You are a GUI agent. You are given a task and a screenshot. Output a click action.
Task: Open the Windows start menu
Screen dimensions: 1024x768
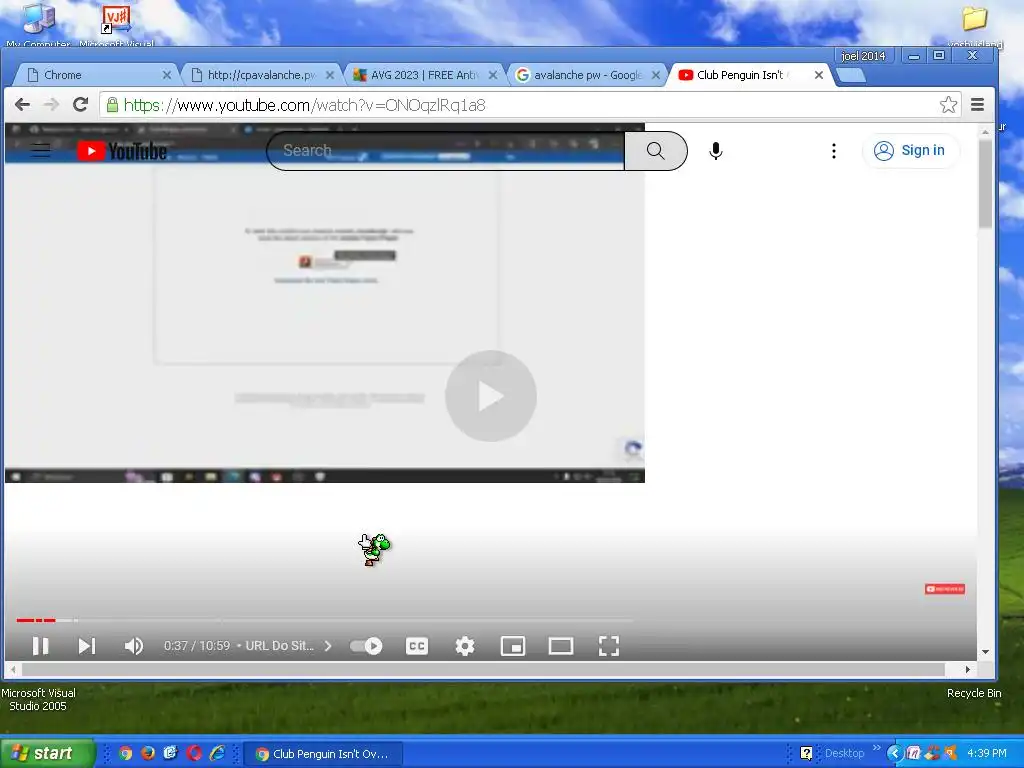[47, 753]
